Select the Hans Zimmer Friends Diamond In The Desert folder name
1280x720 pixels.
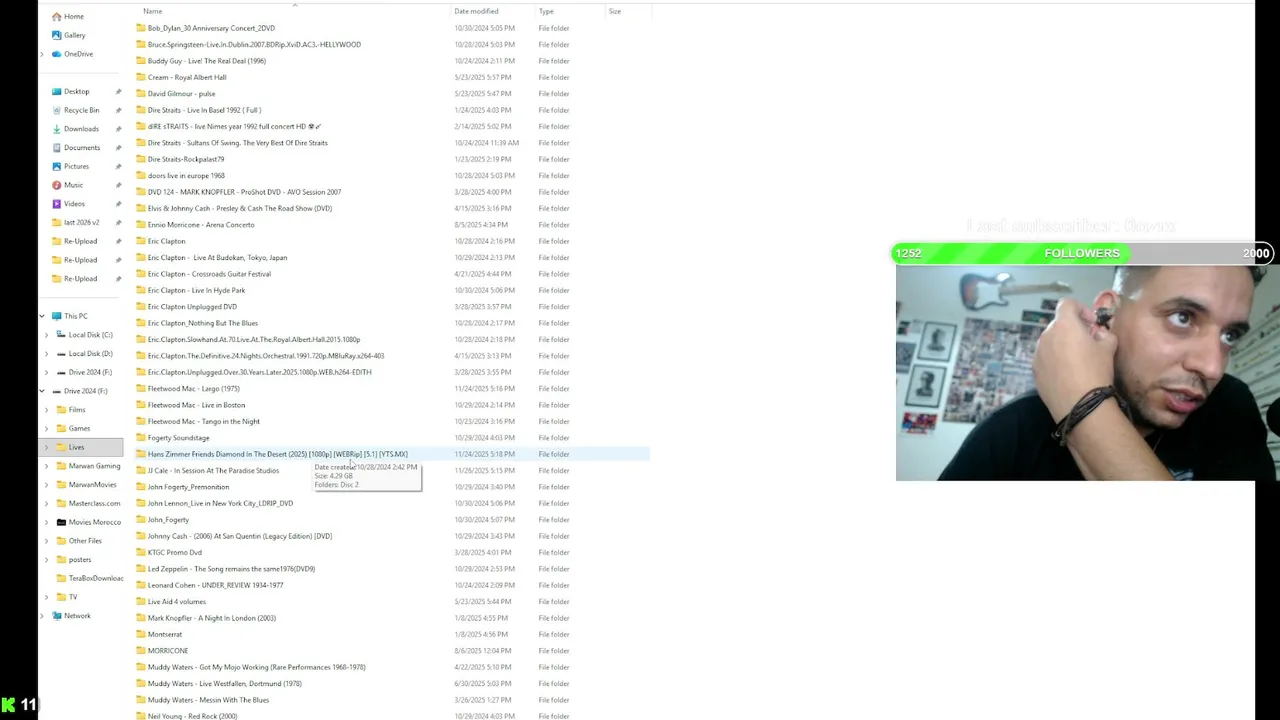click(278, 454)
